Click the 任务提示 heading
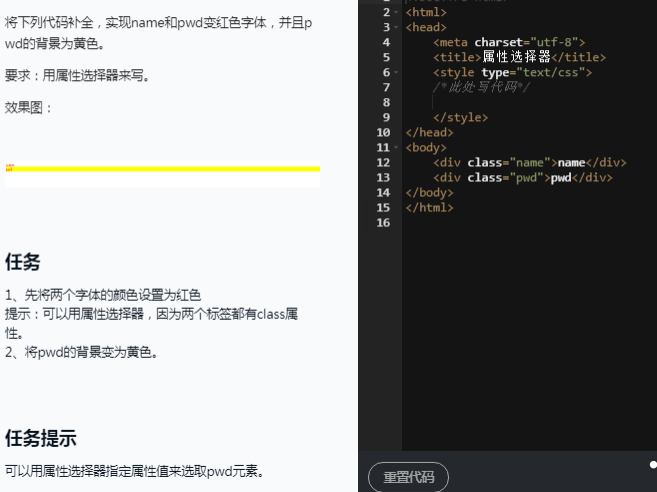 coord(41,439)
